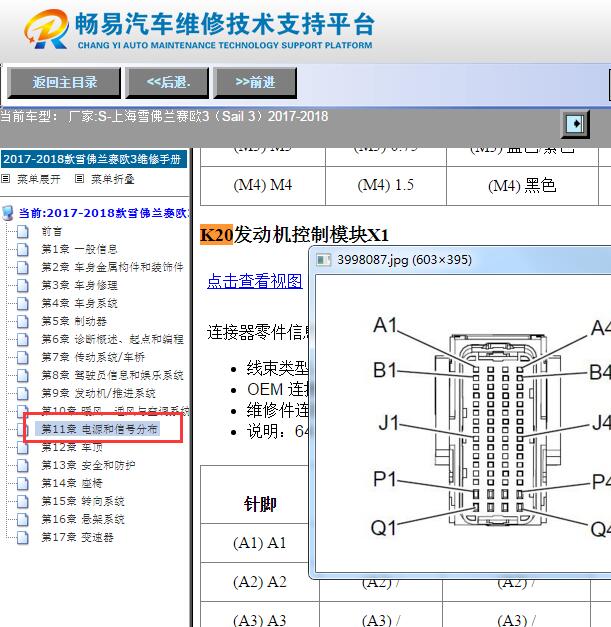611x627 pixels.
Task: Click page icon for 第3章 车身修理
Action: coord(23,286)
